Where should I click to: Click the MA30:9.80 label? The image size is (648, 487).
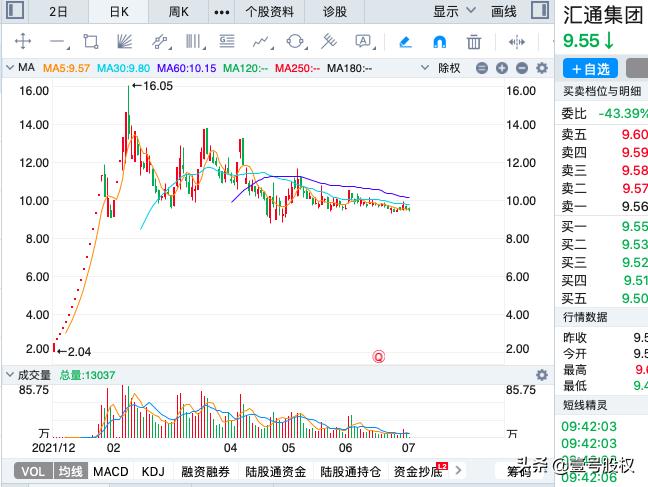click(124, 68)
